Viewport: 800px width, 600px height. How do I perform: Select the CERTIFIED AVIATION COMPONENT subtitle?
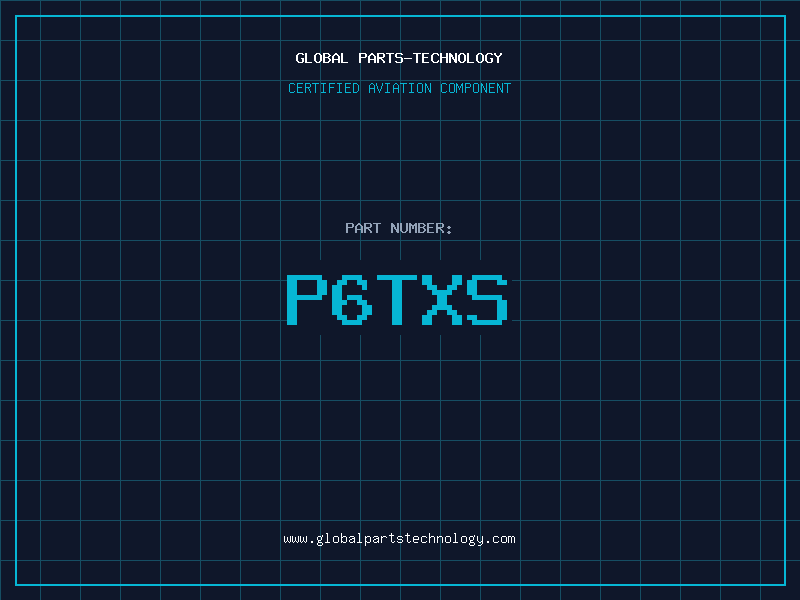point(399,88)
